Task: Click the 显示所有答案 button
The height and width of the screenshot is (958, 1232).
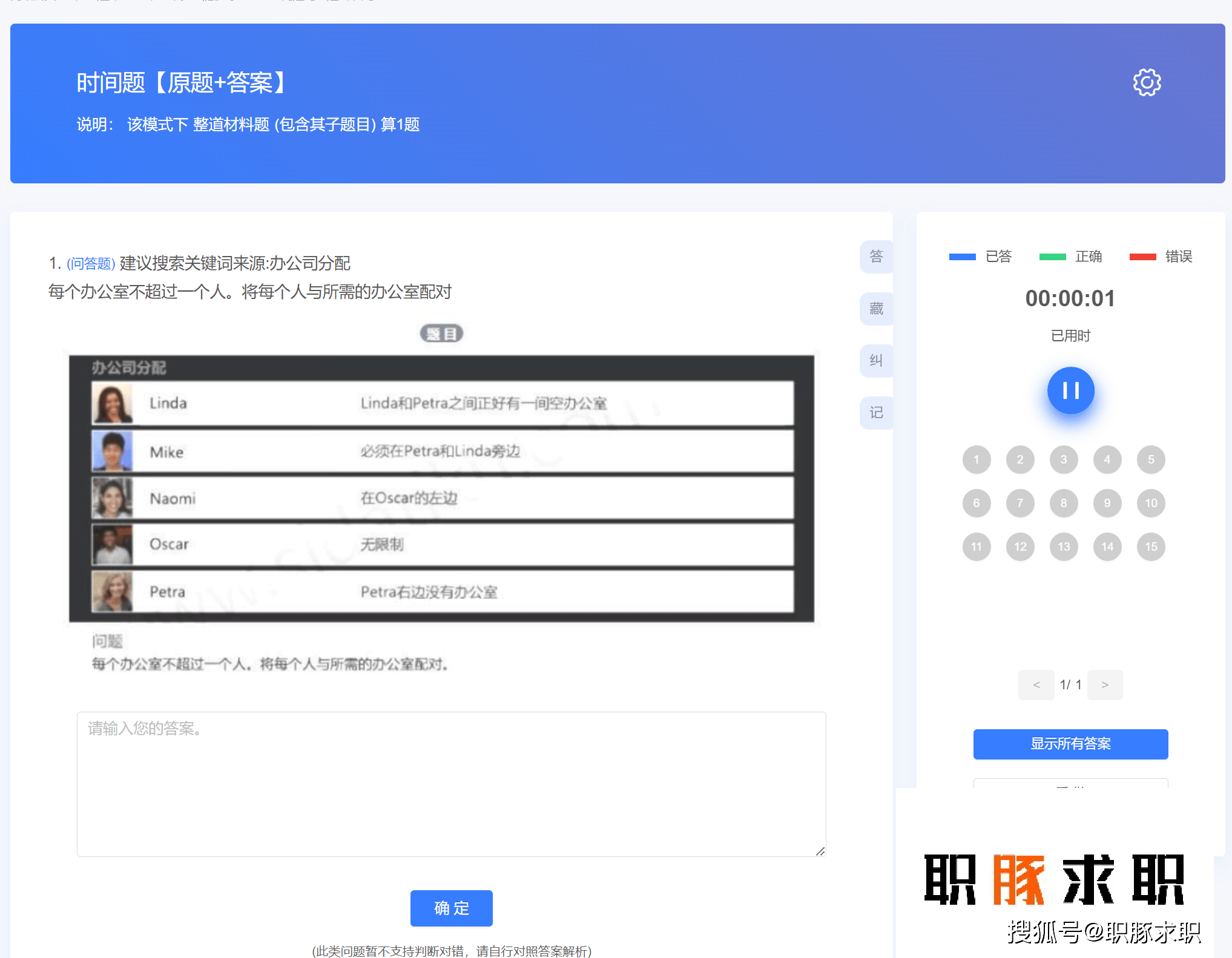Action: pos(1070,744)
